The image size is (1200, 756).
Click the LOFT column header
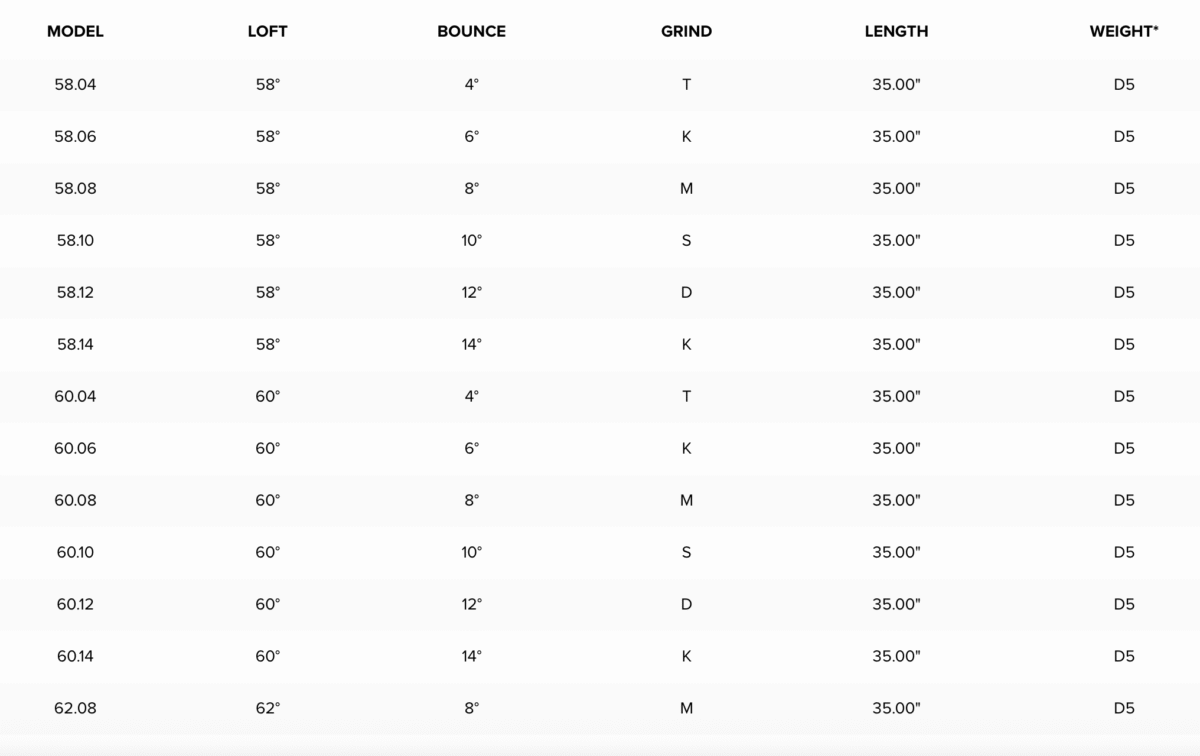click(x=267, y=31)
